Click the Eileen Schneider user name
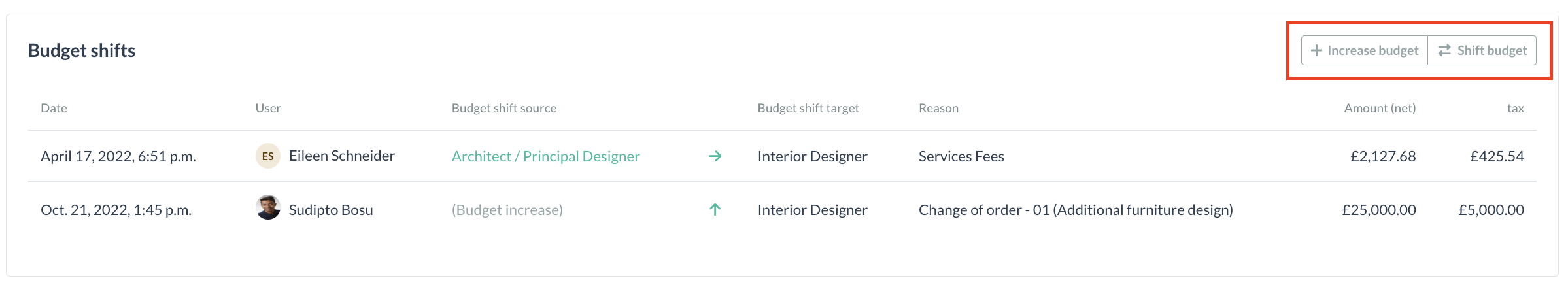1568x285 pixels. coord(342,156)
